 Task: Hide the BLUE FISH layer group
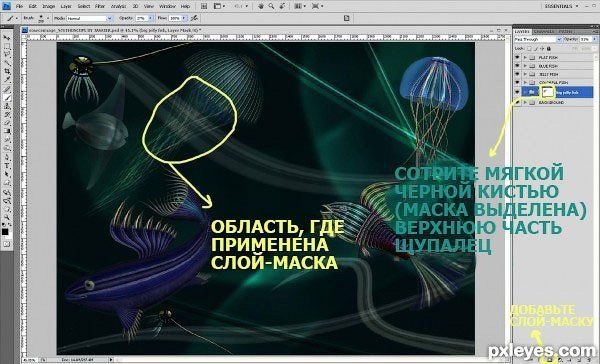517,66
